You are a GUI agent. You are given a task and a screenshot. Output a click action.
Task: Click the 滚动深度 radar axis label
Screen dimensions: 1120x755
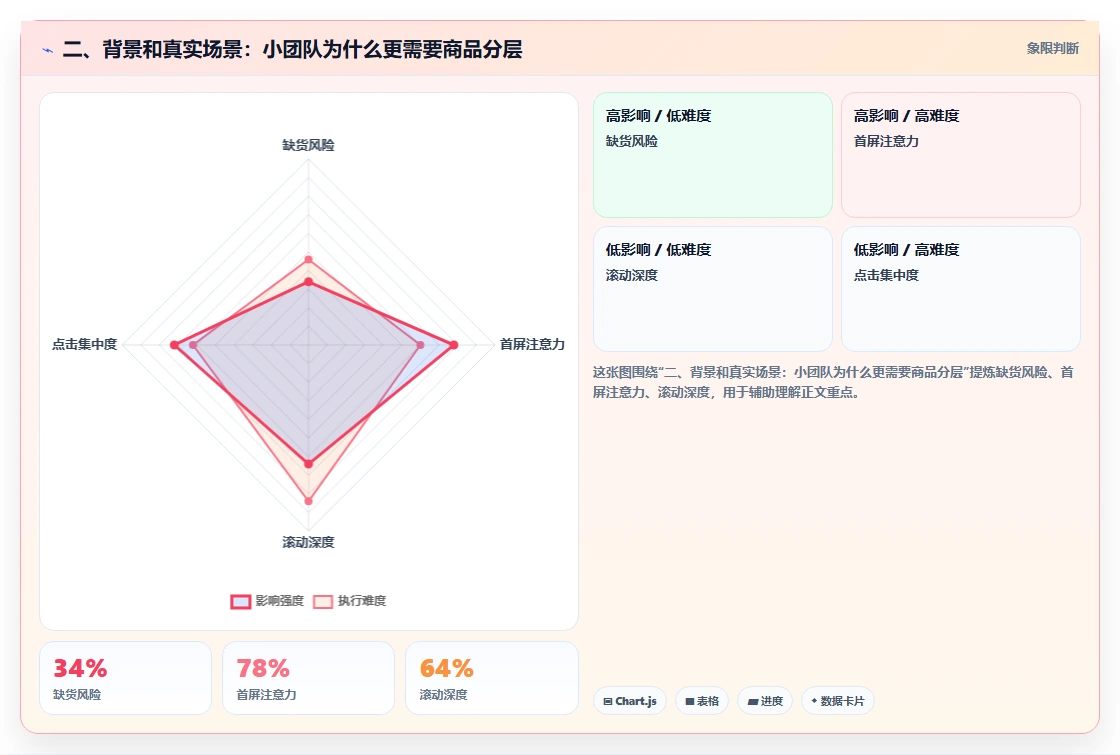tap(309, 542)
